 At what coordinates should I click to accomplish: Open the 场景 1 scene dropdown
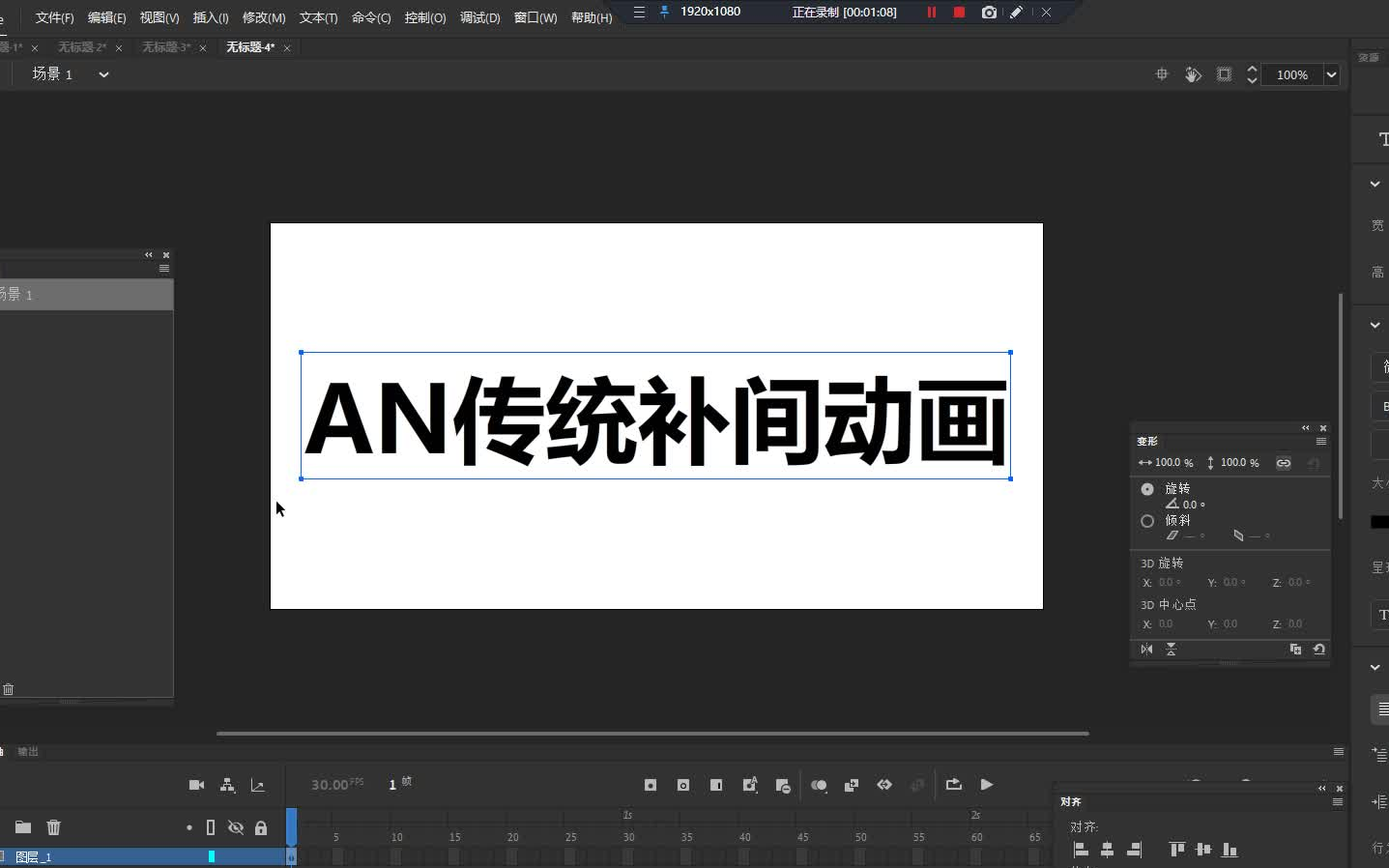click(x=103, y=72)
